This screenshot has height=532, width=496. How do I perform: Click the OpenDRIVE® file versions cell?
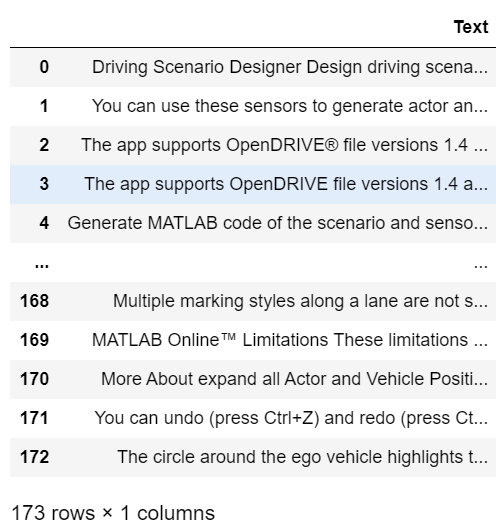point(285,145)
